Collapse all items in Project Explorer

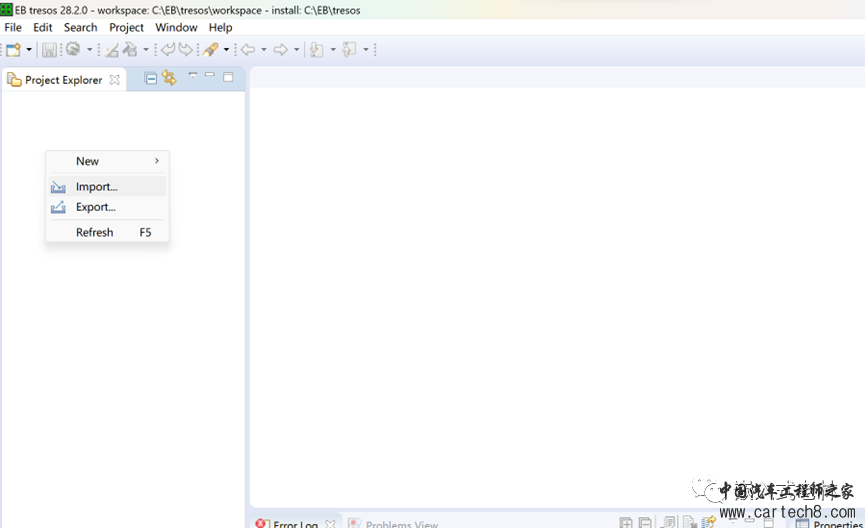pyautogui.click(x=151, y=78)
